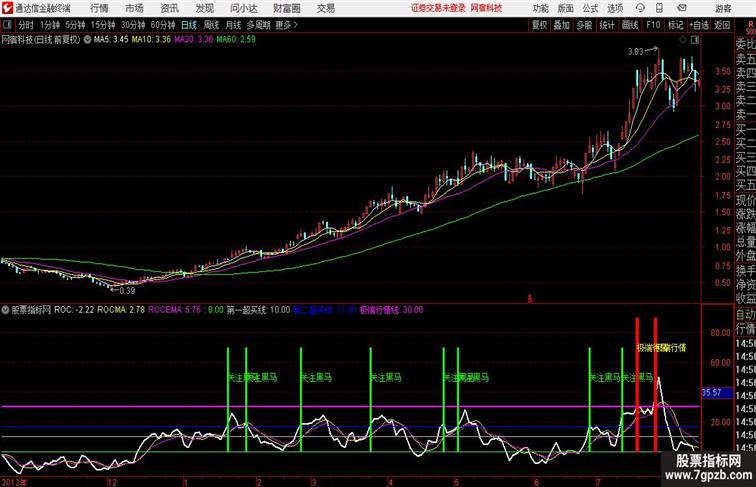Click the 标记 mark button
Image resolution: width=756 pixels, height=487 pixels.
(675, 25)
